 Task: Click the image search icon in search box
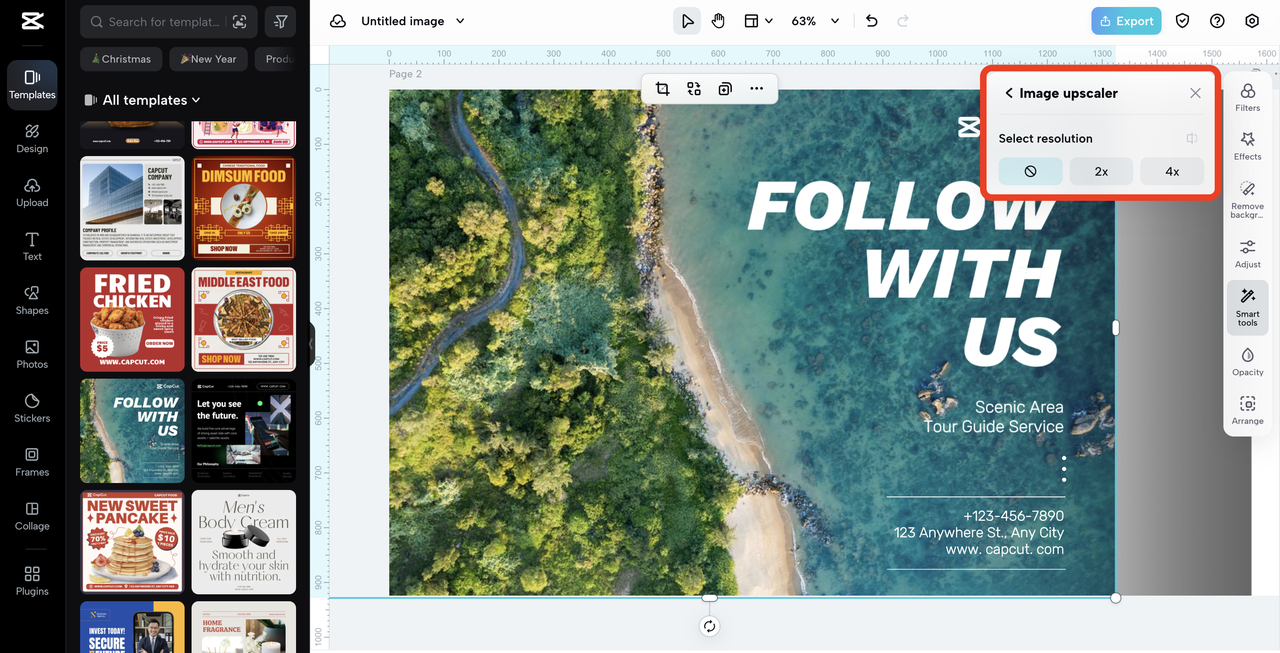pyautogui.click(x=239, y=21)
